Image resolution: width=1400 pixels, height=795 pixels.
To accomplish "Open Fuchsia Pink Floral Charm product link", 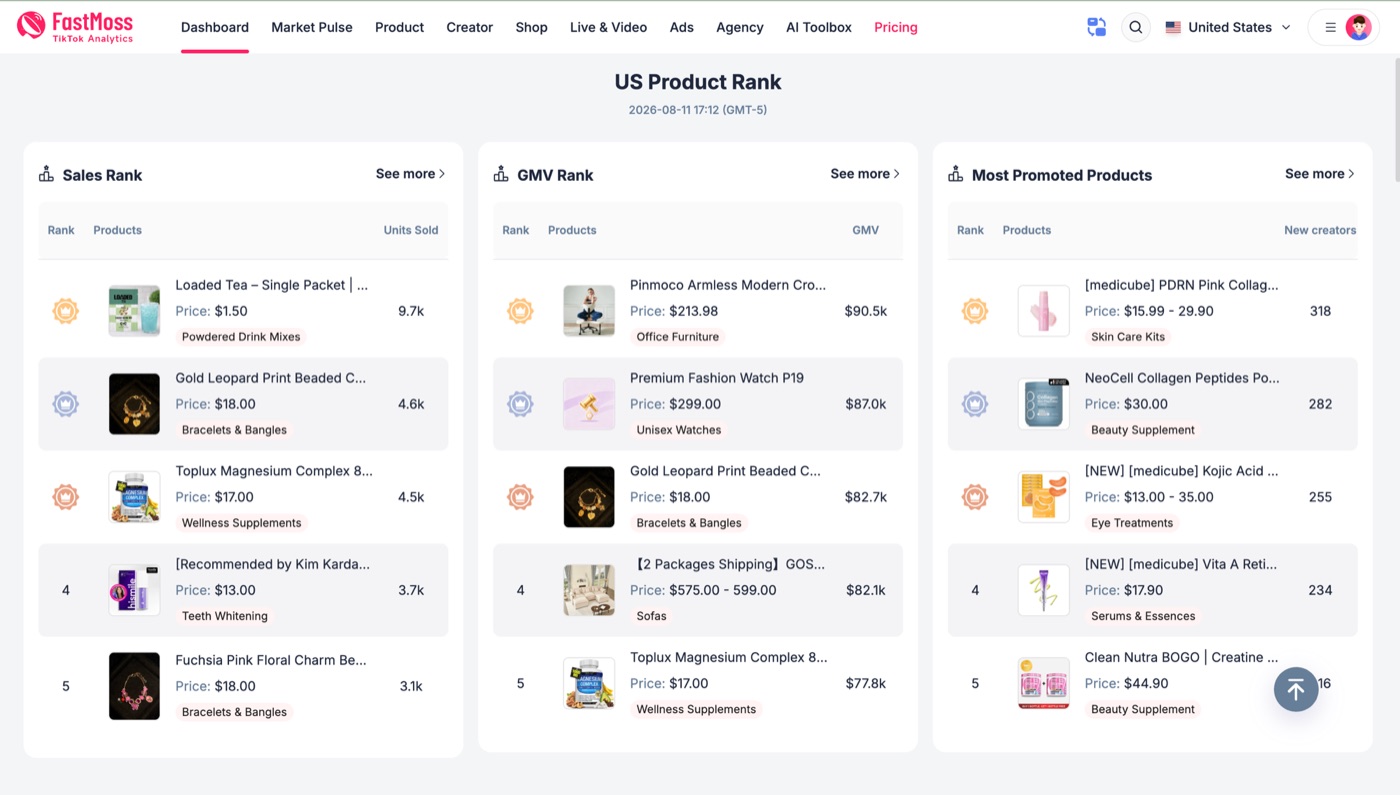I will (x=271, y=660).
